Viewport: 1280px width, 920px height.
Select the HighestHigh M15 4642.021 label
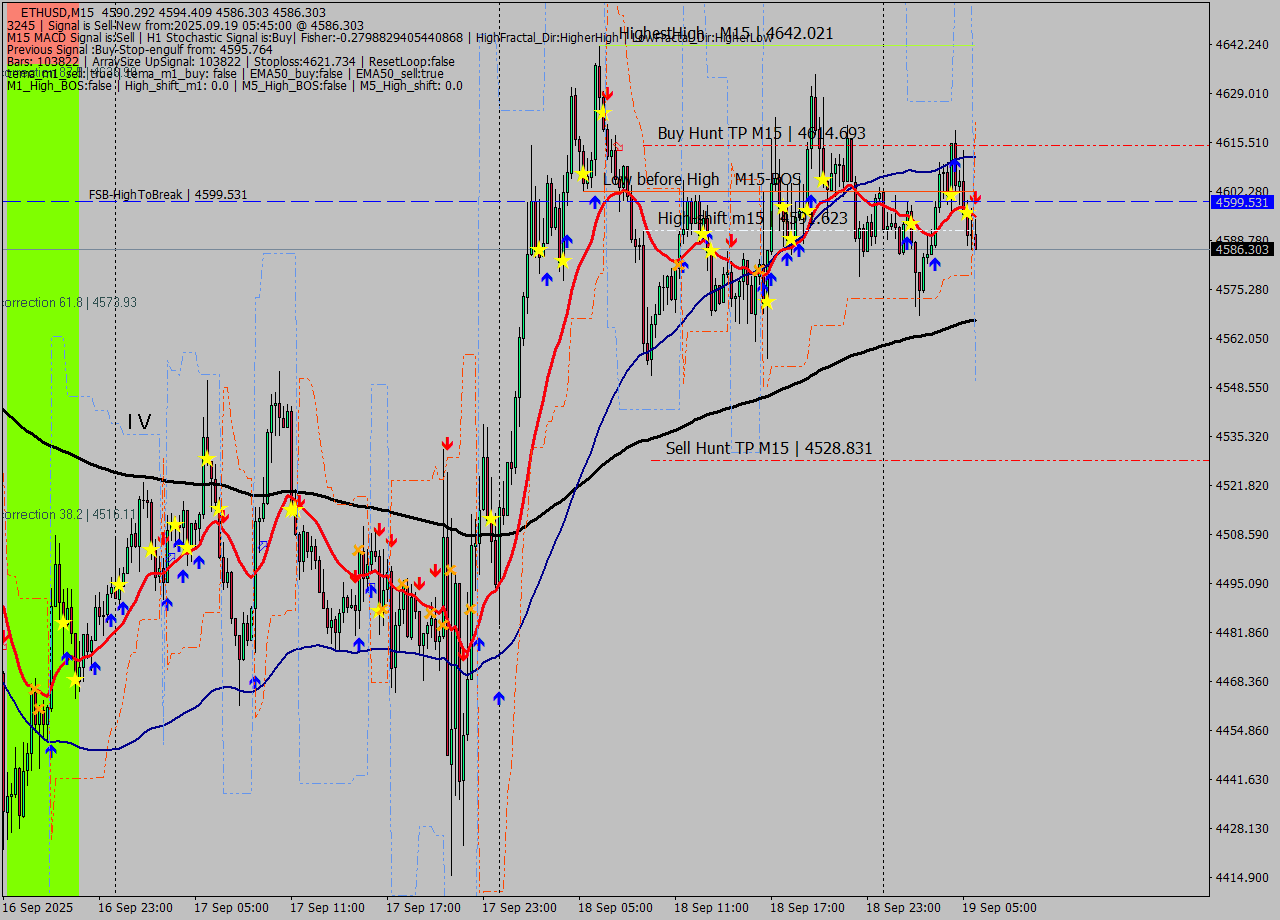[x=725, y=33]
